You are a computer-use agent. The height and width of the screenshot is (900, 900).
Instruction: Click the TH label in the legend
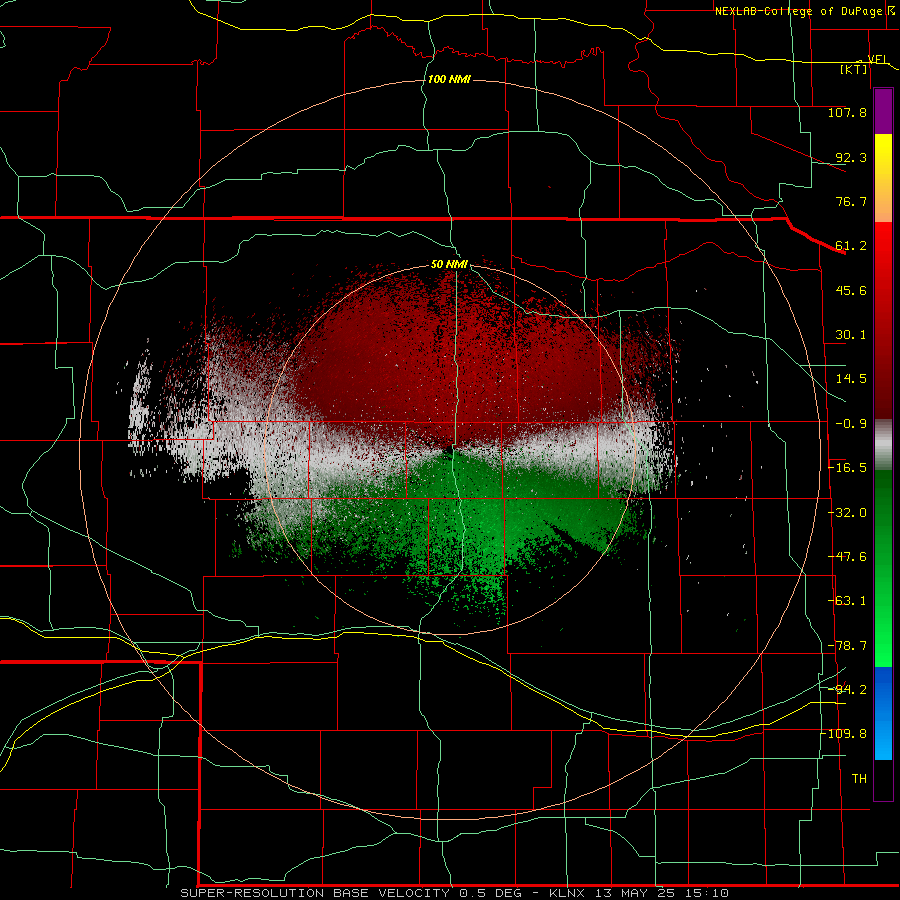click(859, 779)
